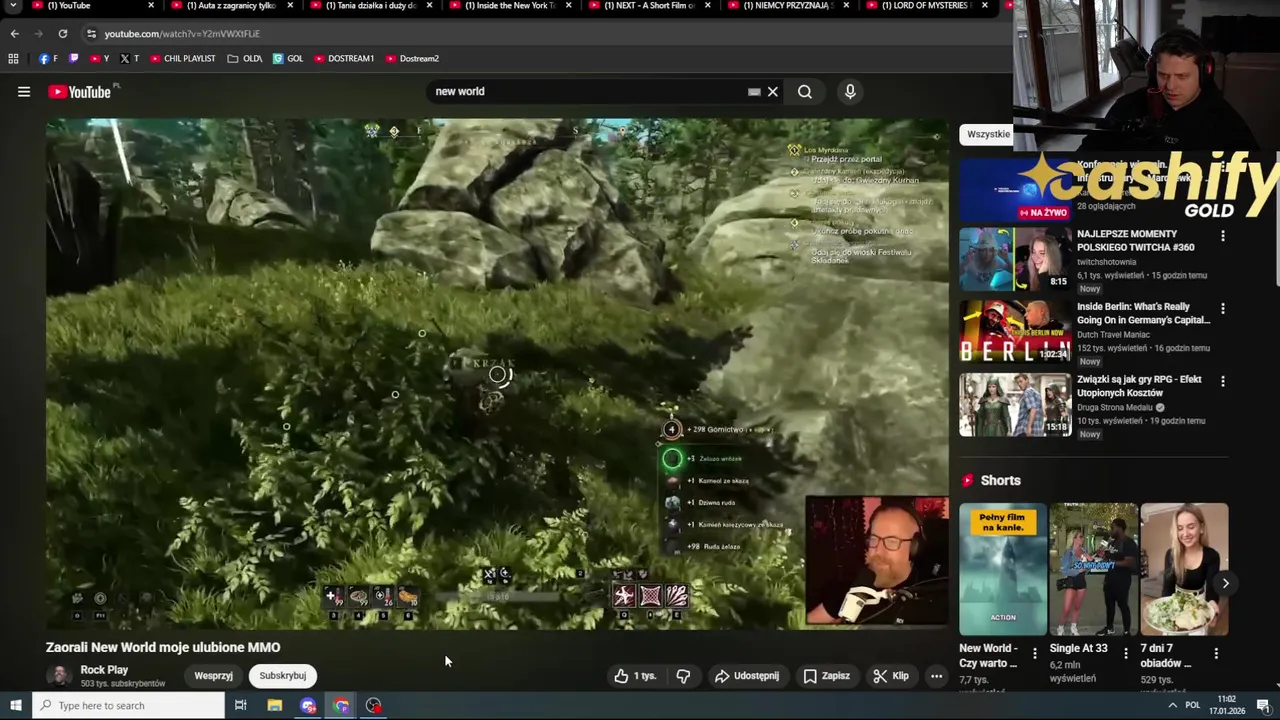Show hidden system tray icons
The image size is (1280, 720).
tap(1172, 705)
